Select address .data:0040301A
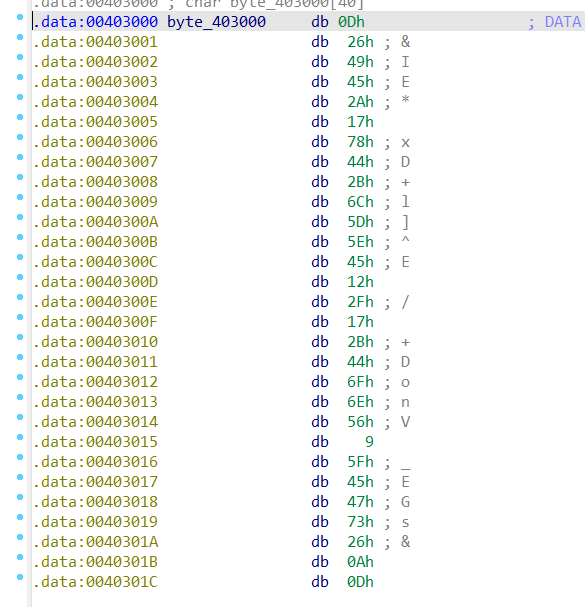 pyautogui.click(x=95, y=542)
